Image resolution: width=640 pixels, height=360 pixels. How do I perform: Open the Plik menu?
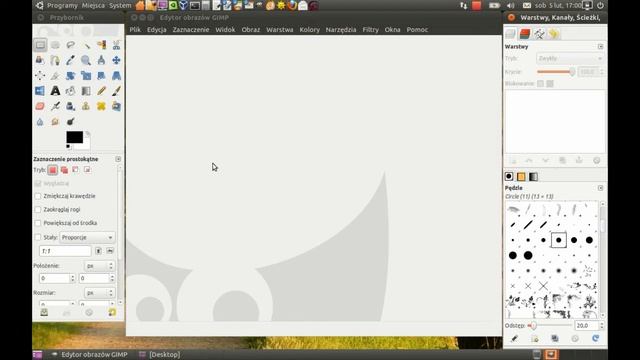(x=135, y=29)
